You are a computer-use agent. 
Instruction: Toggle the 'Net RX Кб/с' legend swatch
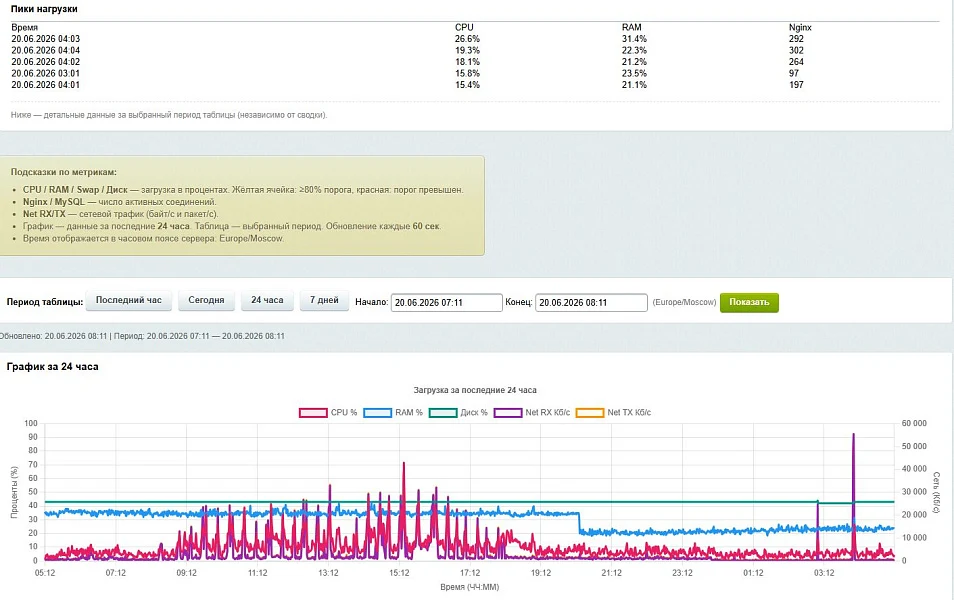tap(508, 413)
